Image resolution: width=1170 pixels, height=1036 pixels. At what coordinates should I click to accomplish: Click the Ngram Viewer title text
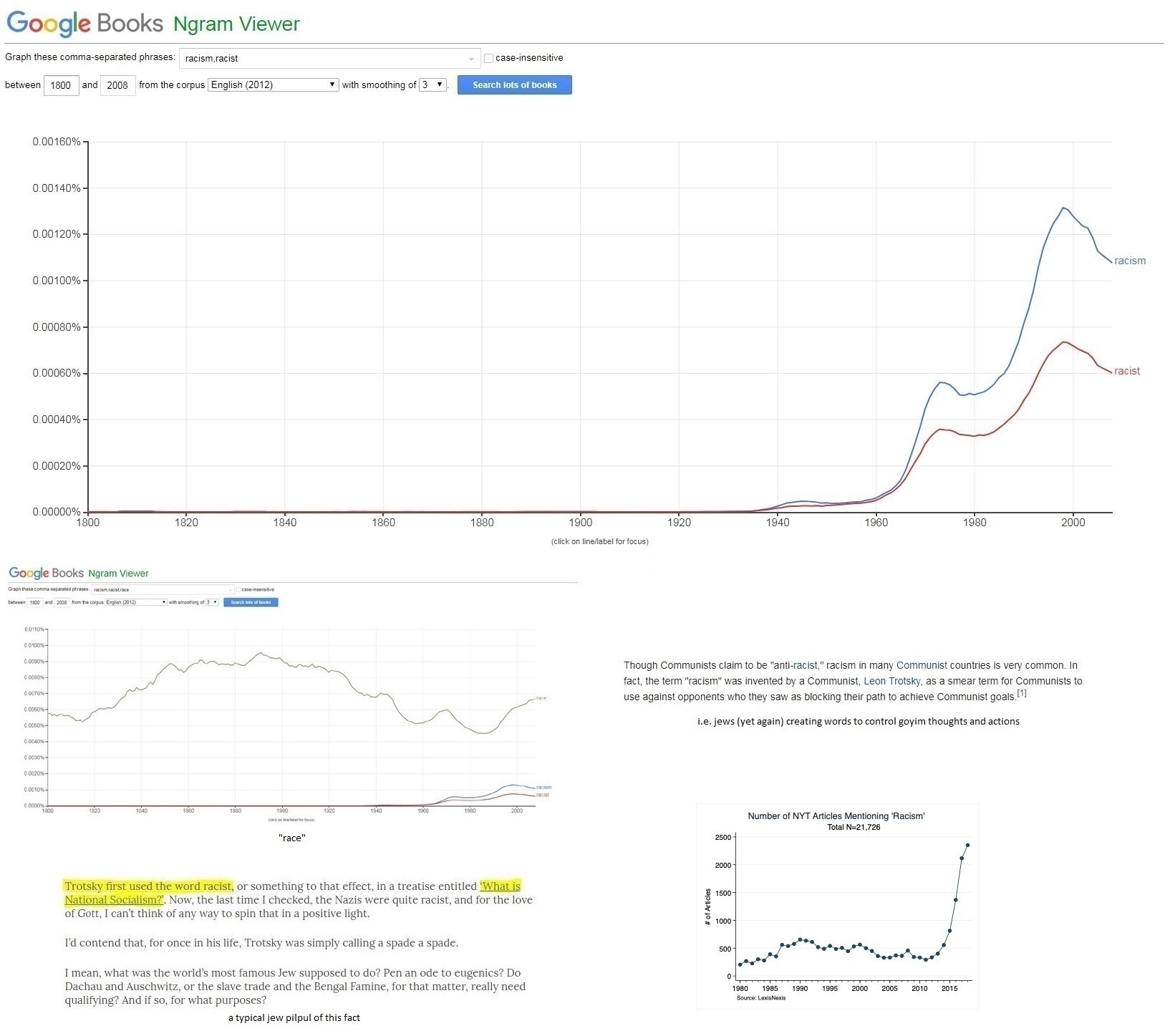click(236, 24)
